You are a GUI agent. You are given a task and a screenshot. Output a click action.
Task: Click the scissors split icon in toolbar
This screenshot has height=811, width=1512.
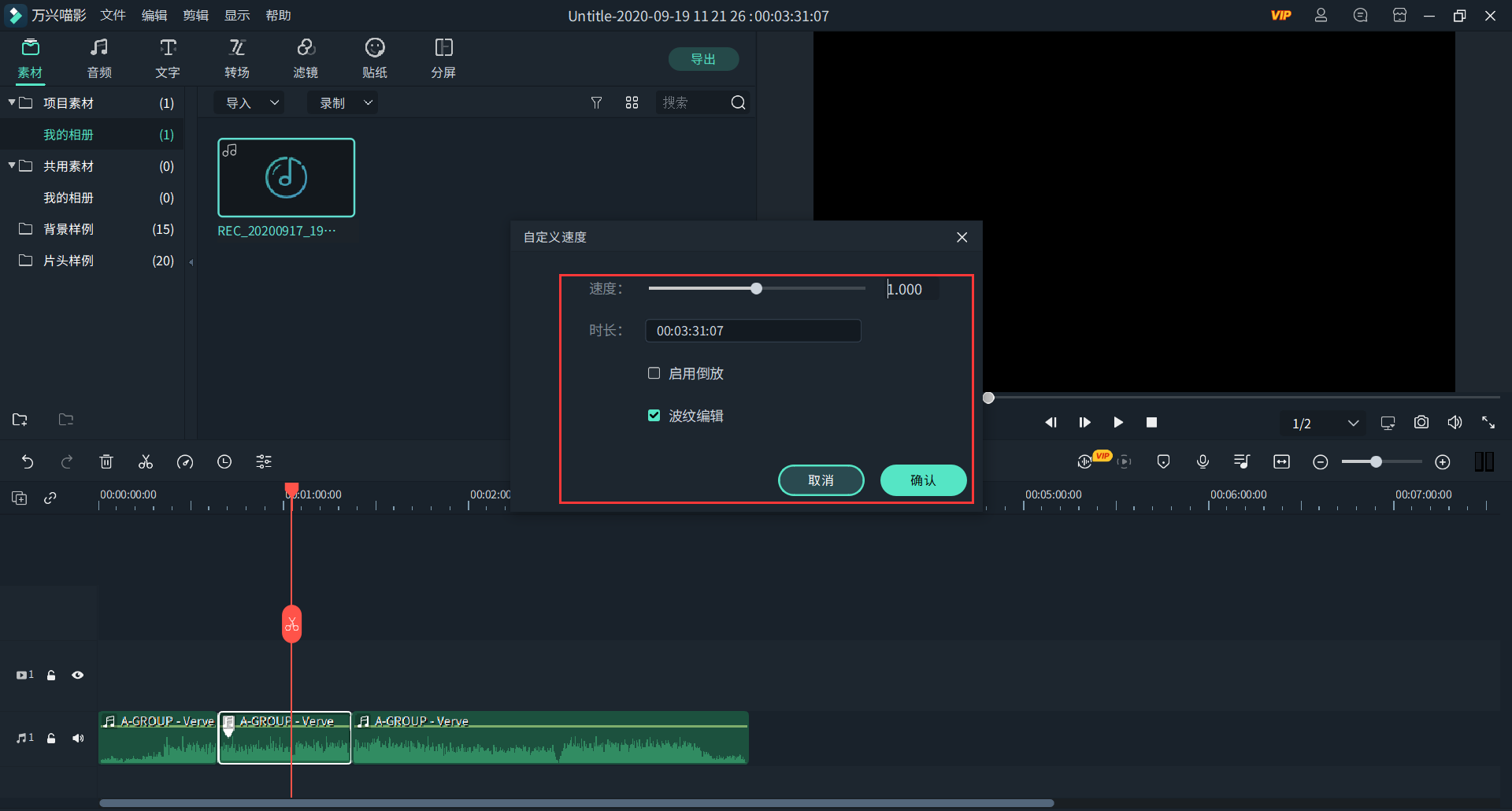pyautogui.click(x=146, y=462)
